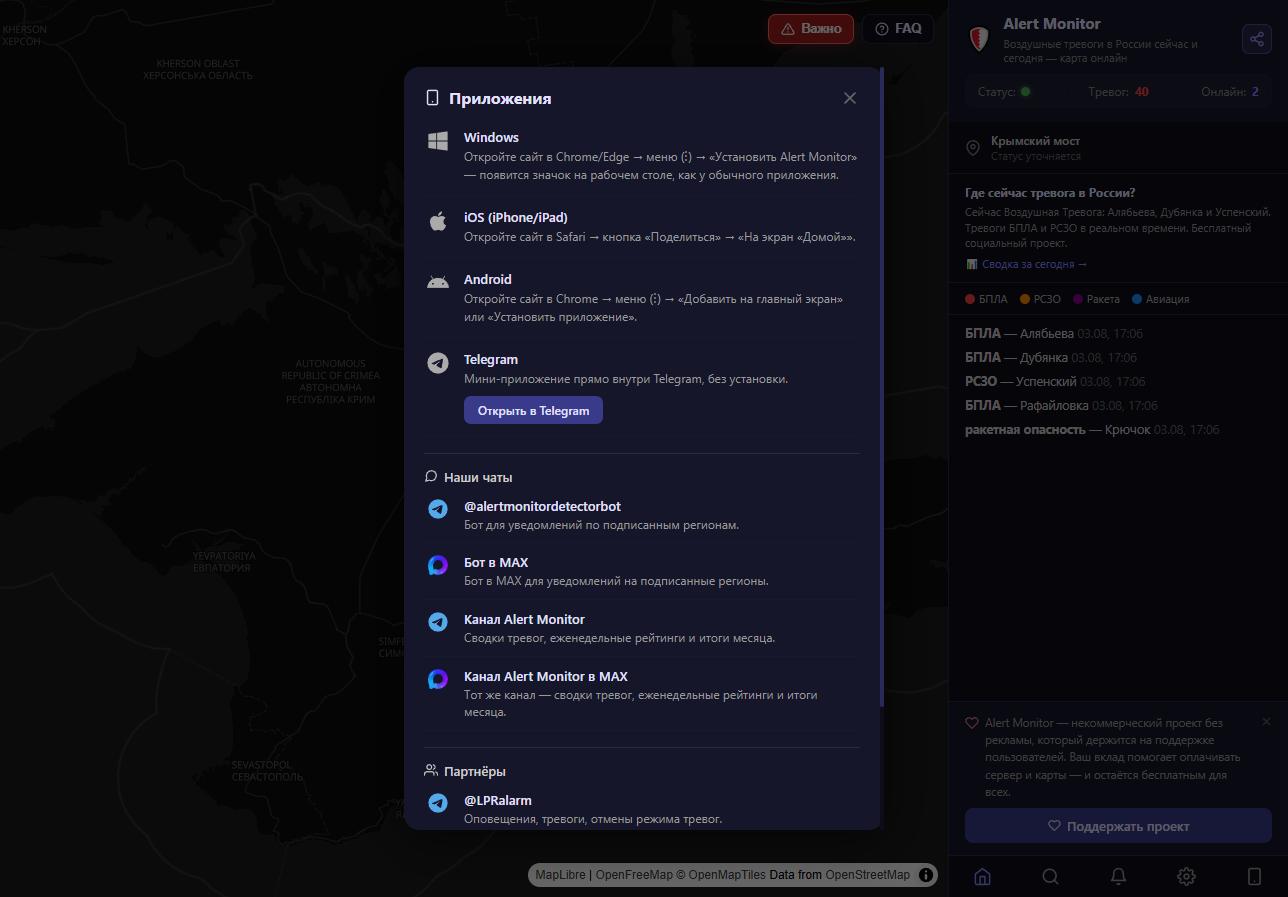This screenshot has width=1288, height=897.
Task: Click MAX icon beside Канал Alert Monitor в MAX
Action: [438, 679]
